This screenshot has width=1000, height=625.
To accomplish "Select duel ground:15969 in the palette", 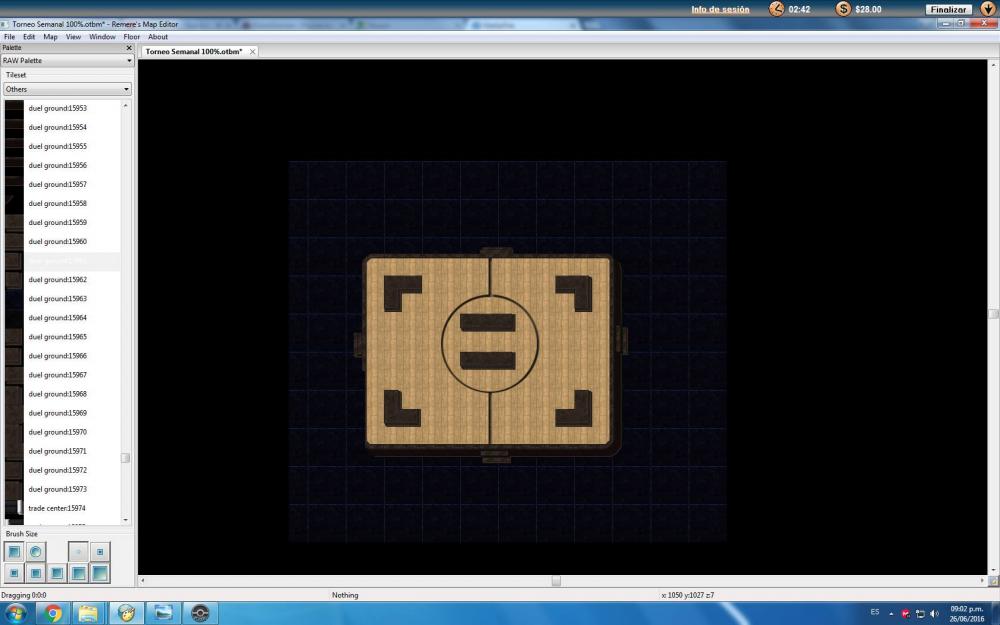I will point(62,413).
